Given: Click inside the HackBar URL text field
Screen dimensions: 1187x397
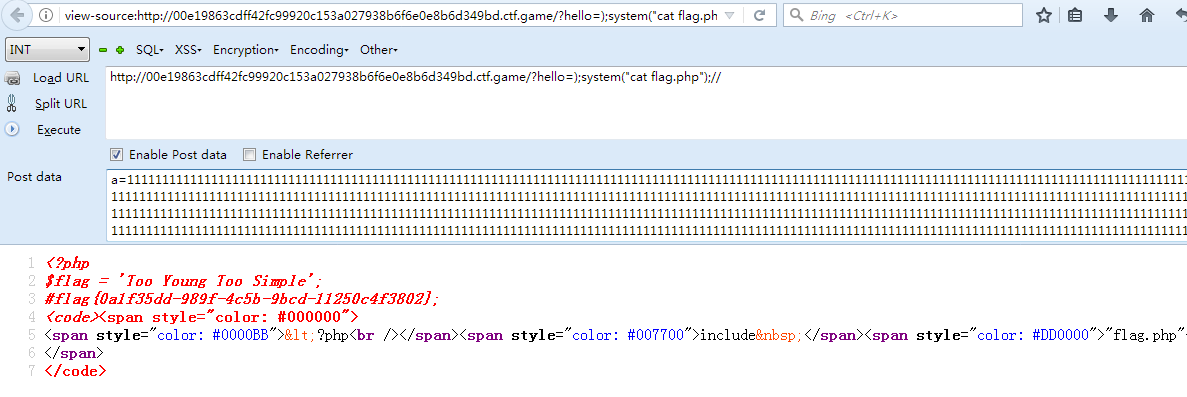Looking at the screenshot, I should pyautogui.click(x=646, y=103).
